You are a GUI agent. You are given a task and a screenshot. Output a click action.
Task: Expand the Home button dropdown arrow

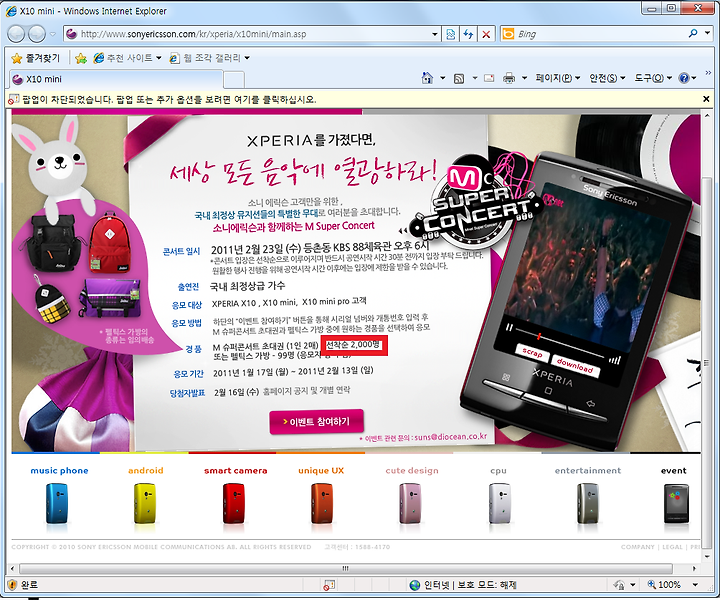pos(443,78)
